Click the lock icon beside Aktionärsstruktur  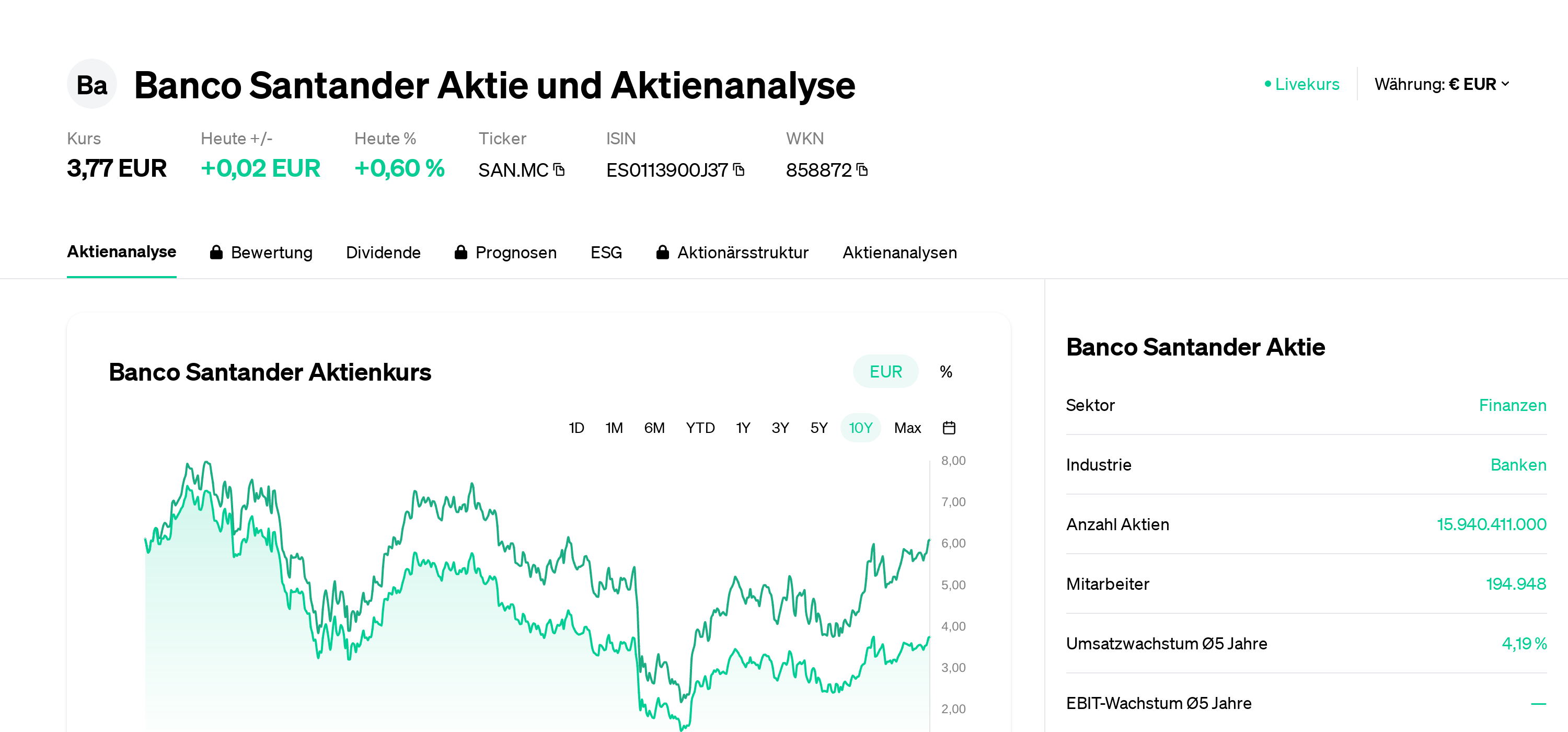coord(662,253)
